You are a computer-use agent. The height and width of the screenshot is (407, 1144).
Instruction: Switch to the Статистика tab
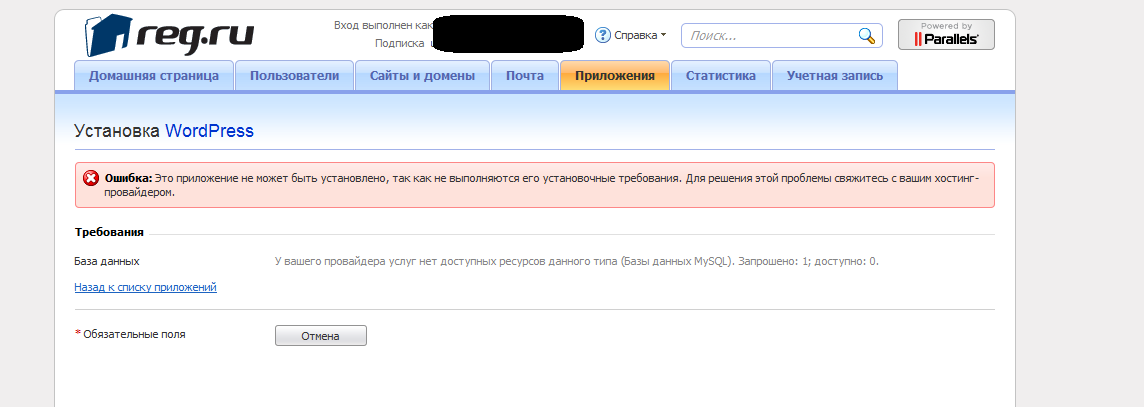click(721, 76)
